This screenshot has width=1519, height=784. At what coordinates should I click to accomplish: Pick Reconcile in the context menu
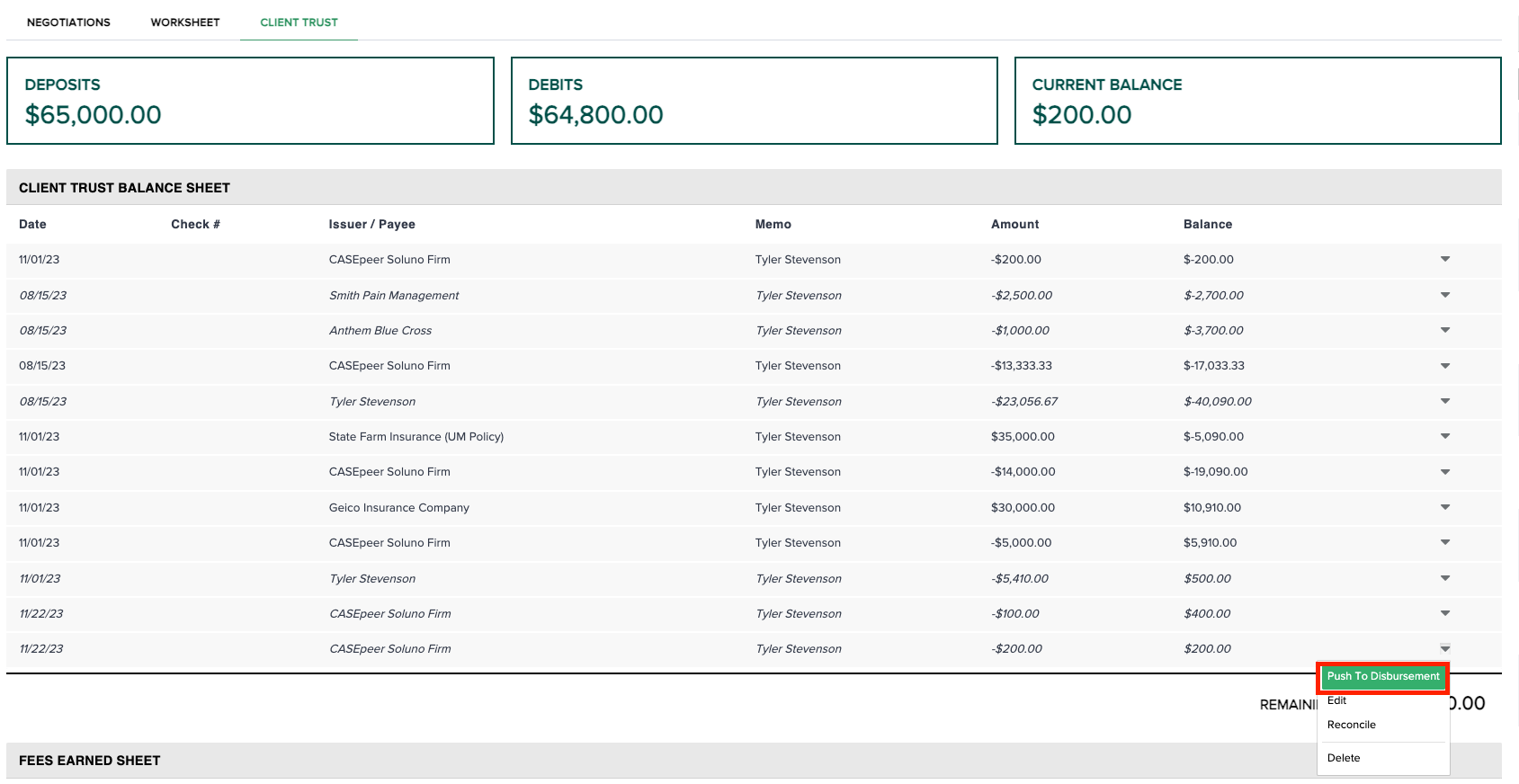[1351, 725]
